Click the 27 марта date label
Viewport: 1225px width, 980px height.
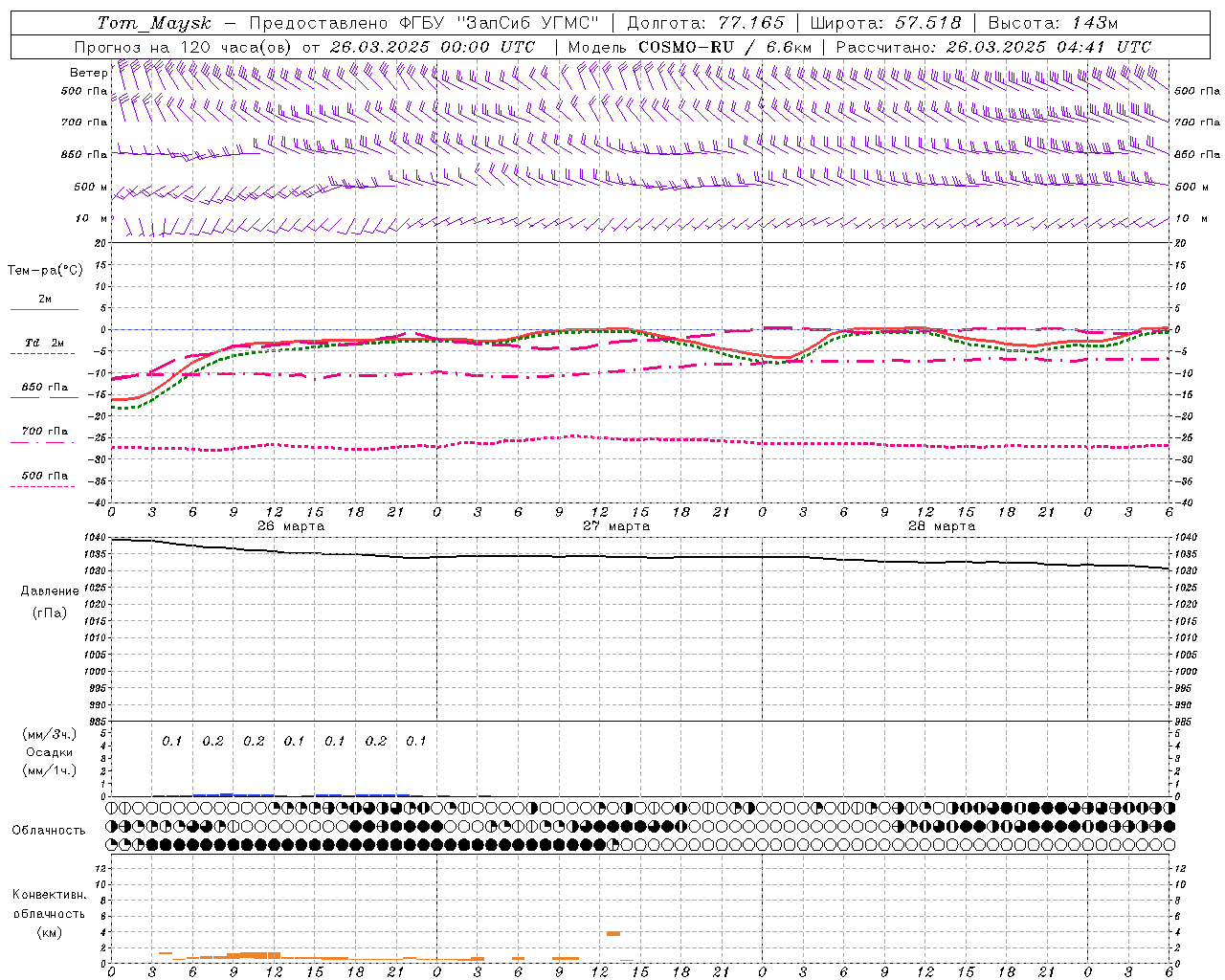616,526
